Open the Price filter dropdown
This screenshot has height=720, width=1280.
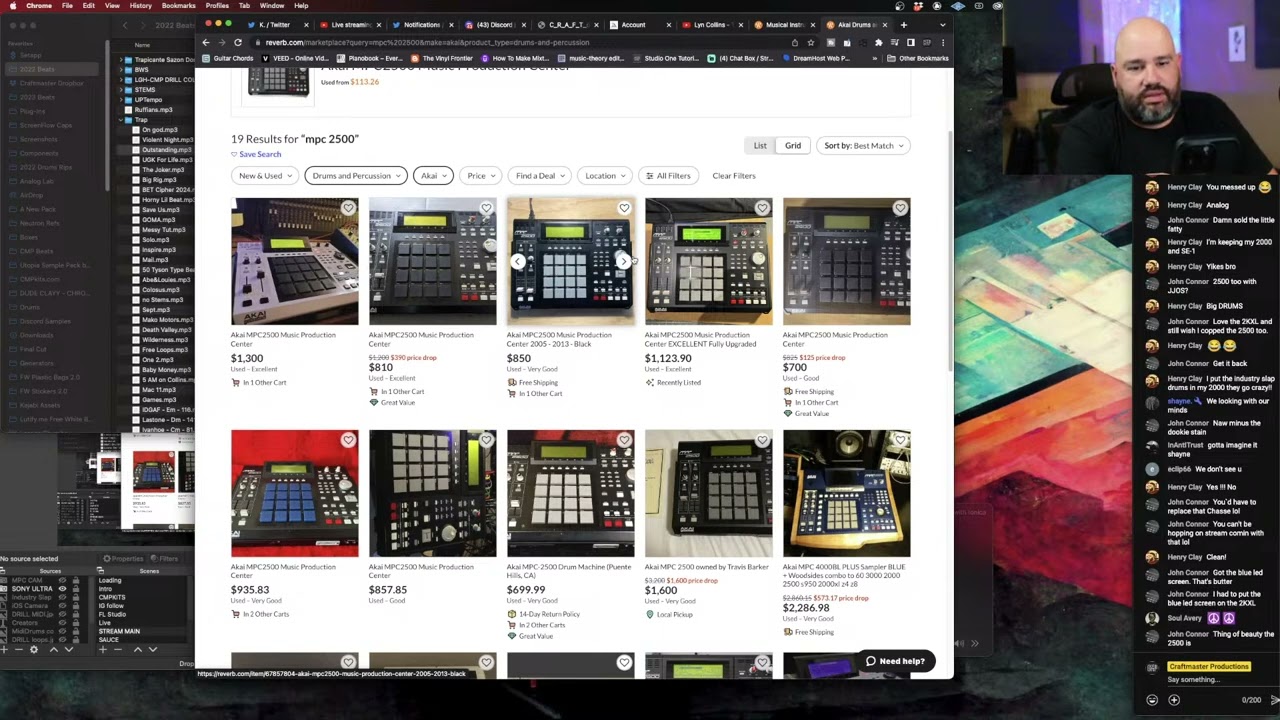pos(480,176)
